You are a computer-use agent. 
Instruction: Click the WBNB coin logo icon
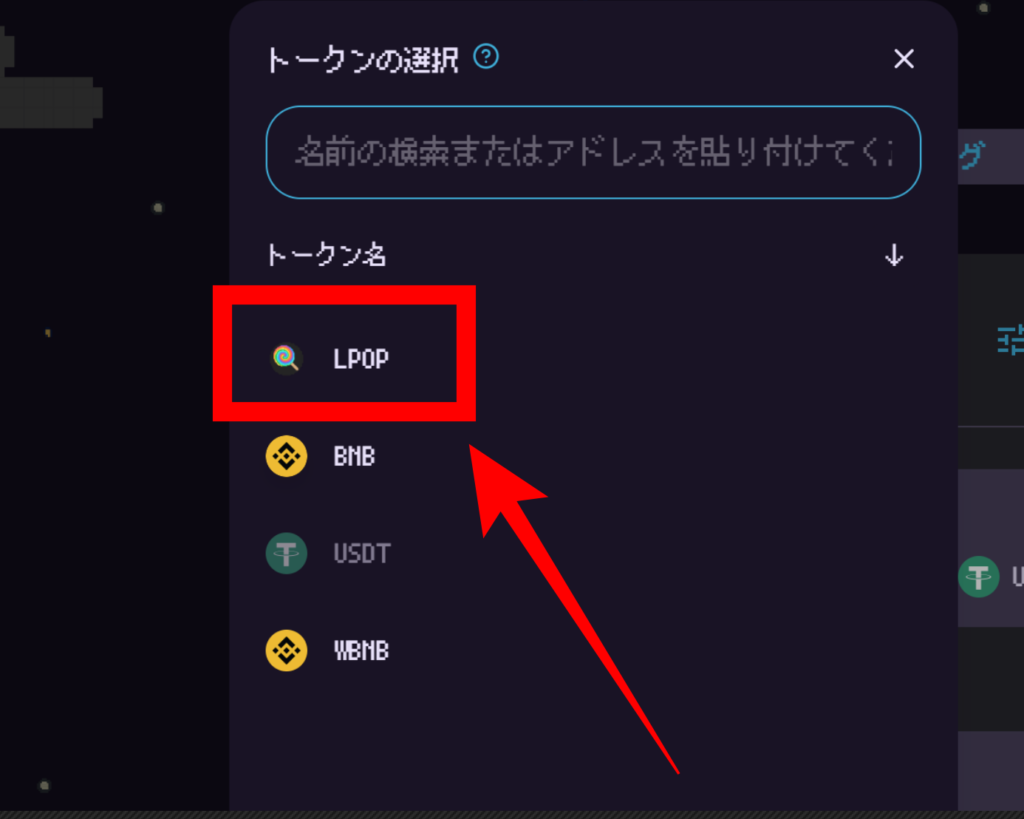286,650
